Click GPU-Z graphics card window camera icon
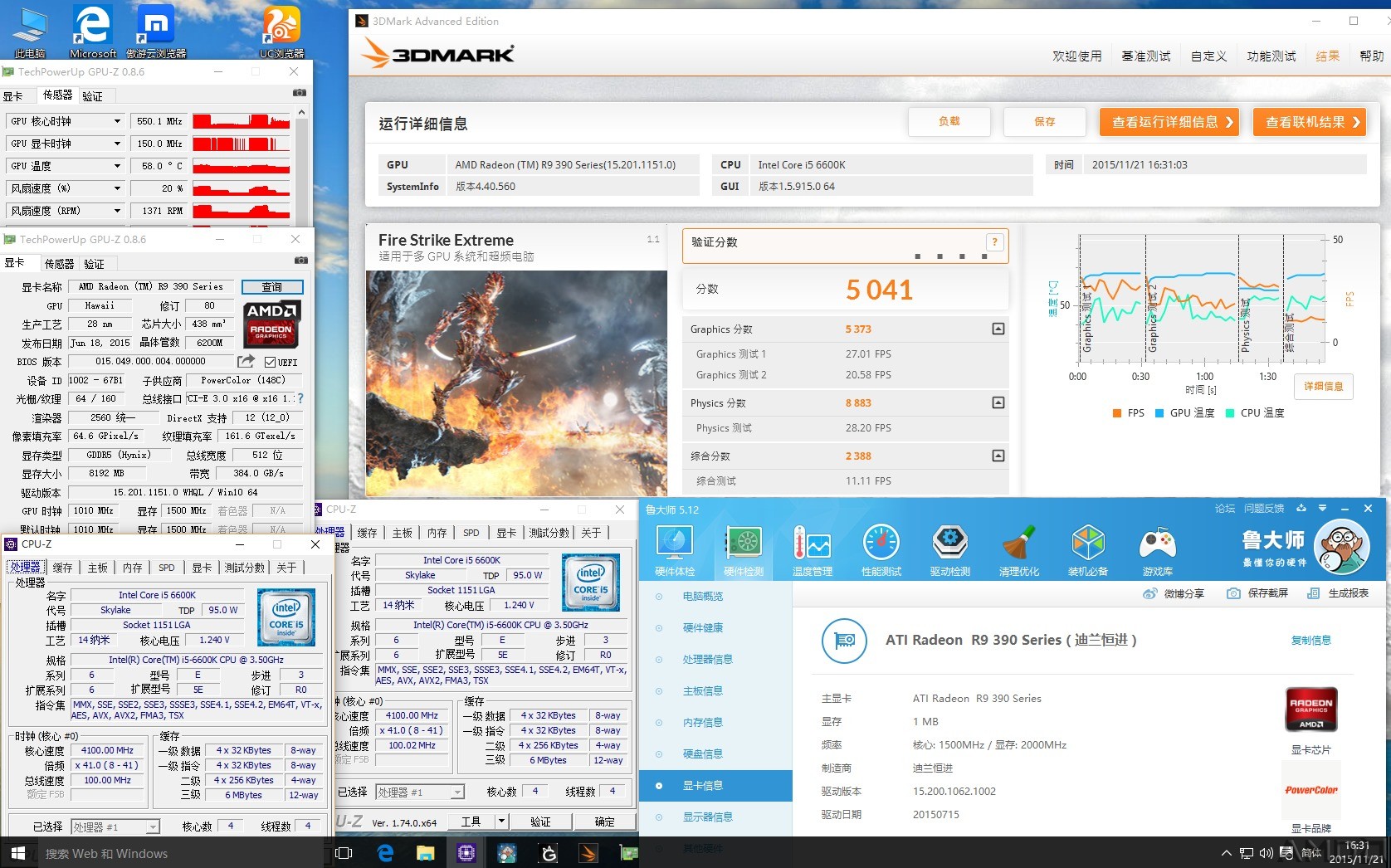 (300, 261)
